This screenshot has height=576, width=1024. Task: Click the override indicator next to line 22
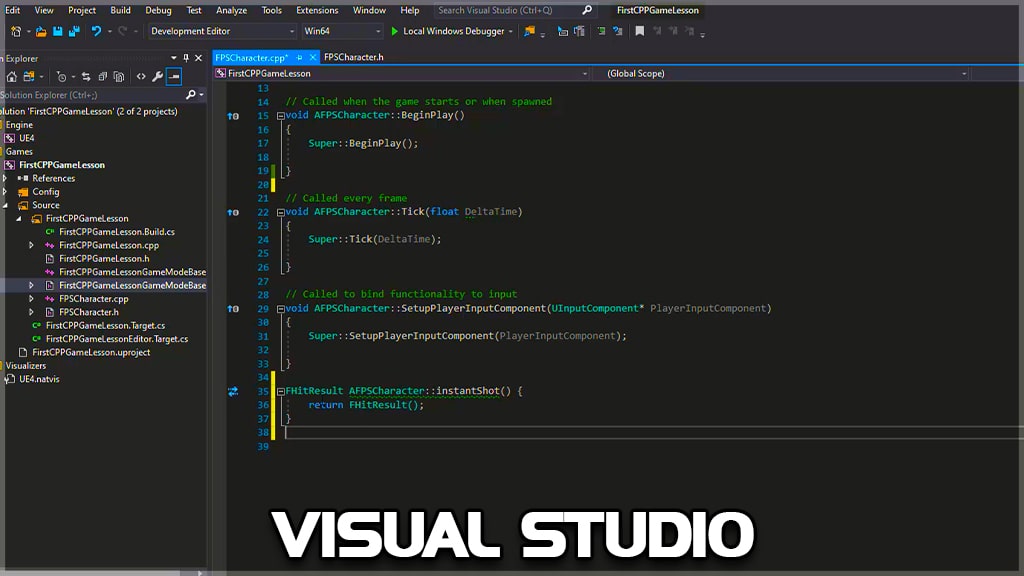click(x=233, y=212)
